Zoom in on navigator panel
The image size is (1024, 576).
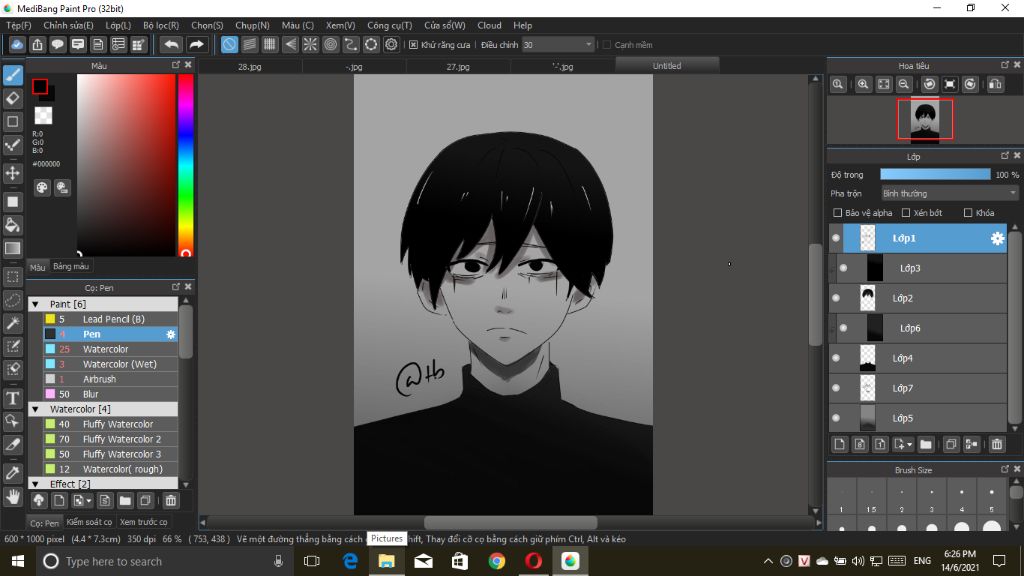pos(863,84)
